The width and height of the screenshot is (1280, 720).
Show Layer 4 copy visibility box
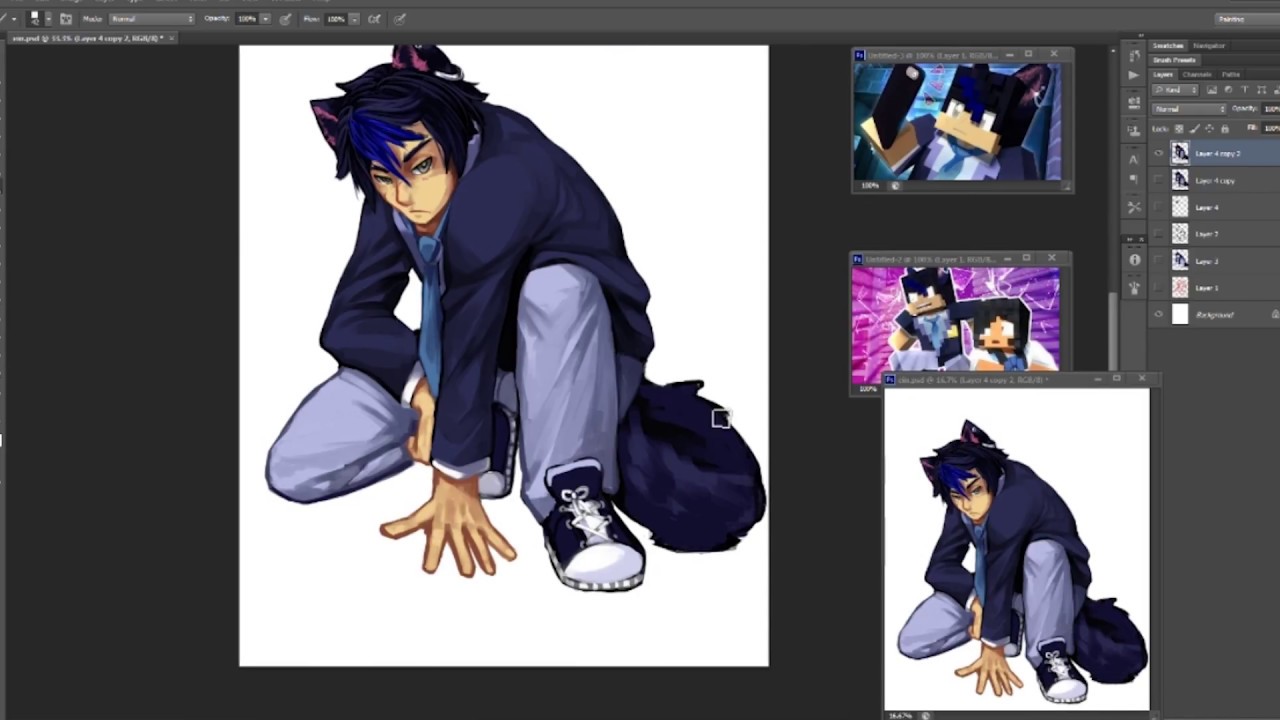coord(1158,180)
